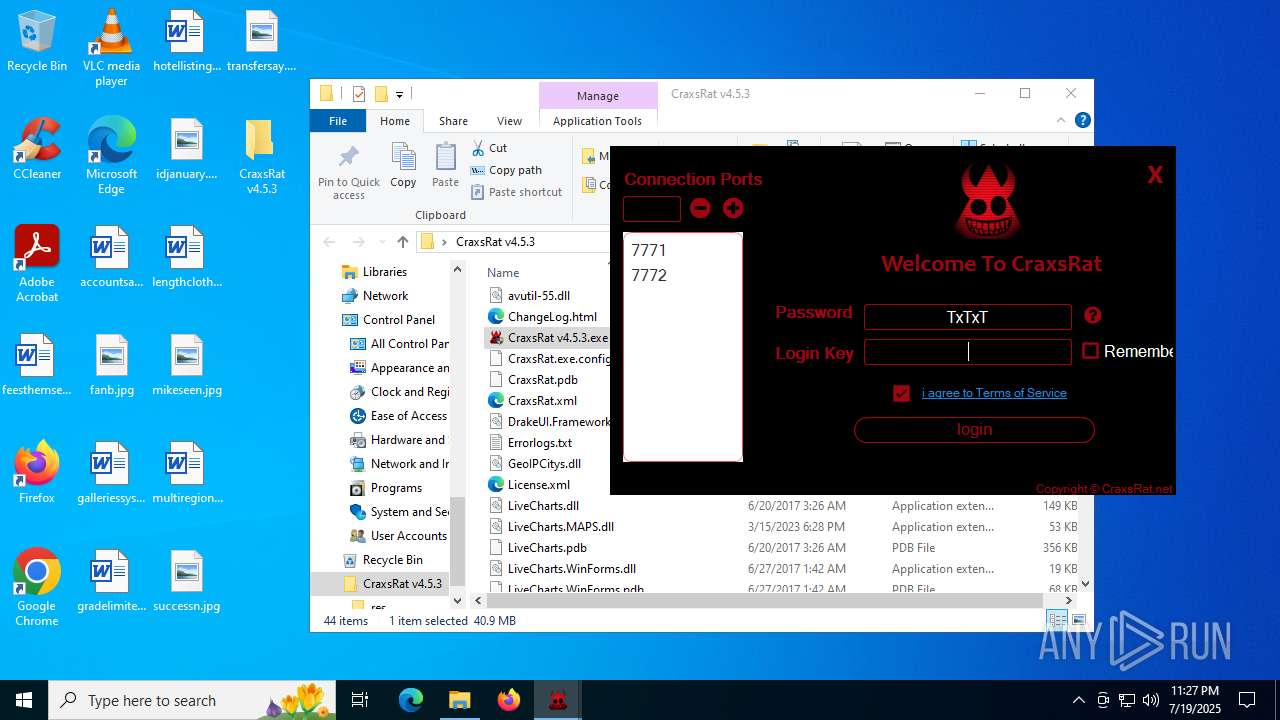Click CraxsRat taskbar icon
The image size is (1280, 720).
click(x=558, y=700)
